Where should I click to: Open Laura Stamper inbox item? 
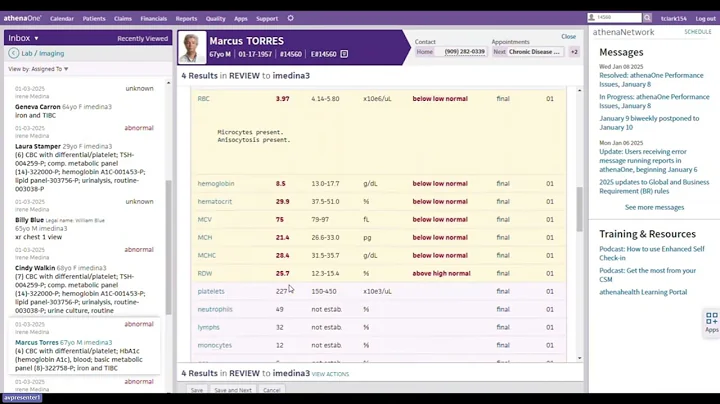click(x=84, y=158)
